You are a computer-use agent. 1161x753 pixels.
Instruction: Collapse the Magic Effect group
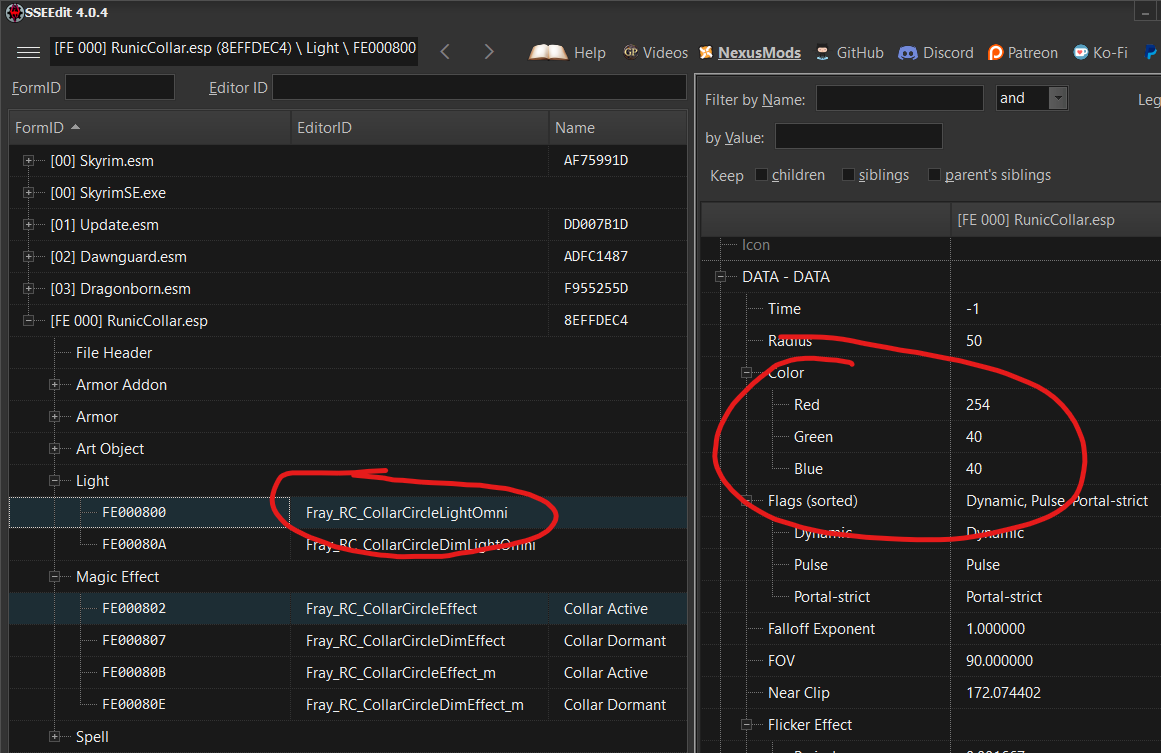(x=54, y=577)
